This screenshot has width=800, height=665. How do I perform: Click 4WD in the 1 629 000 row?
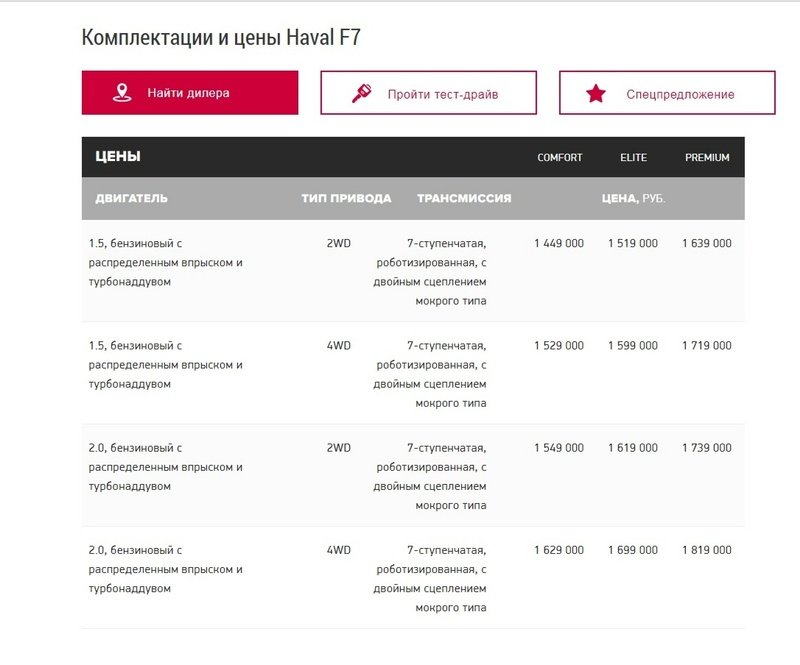[x=339, y=550]
